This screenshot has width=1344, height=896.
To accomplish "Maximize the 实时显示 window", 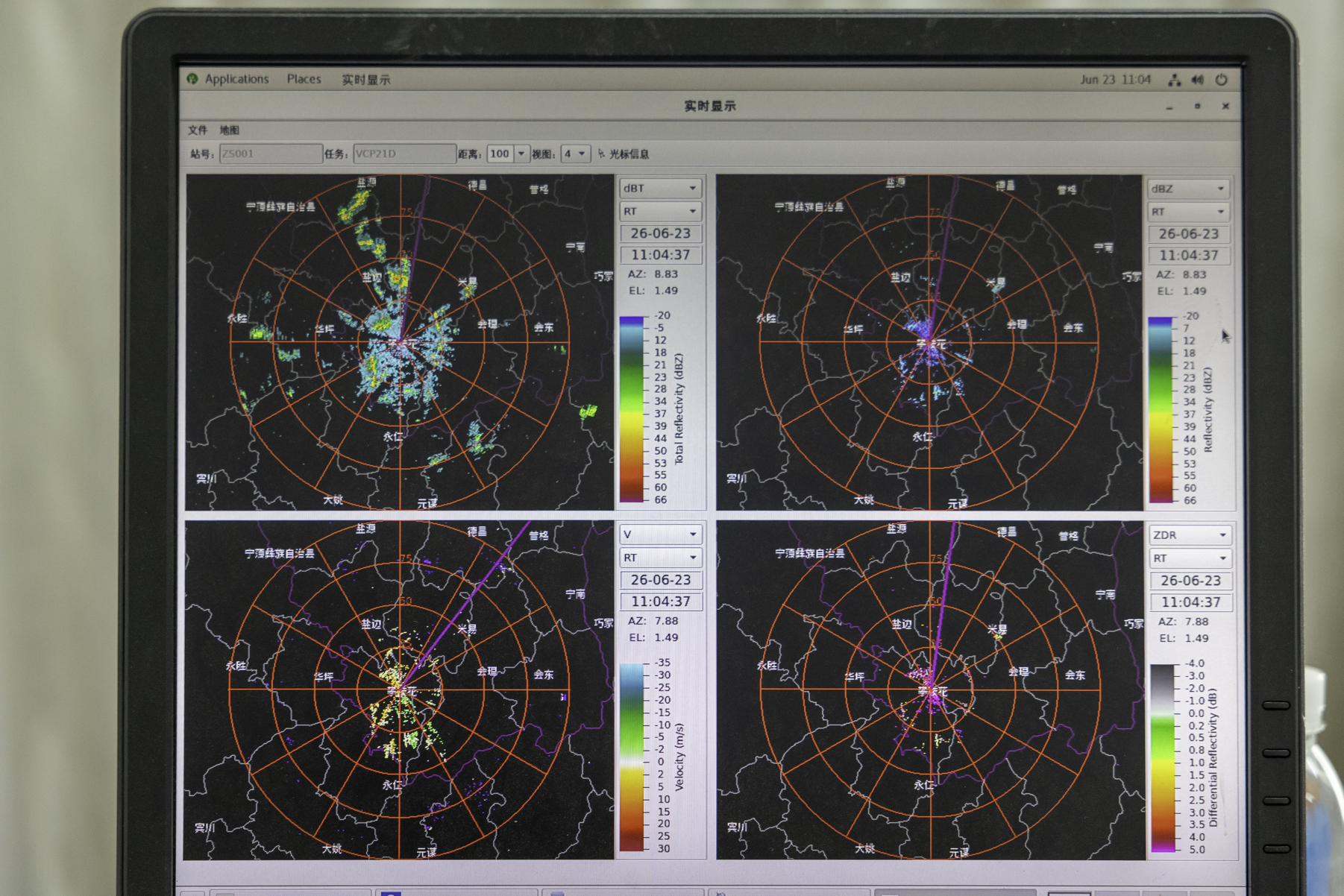I will coord(1198,107).
